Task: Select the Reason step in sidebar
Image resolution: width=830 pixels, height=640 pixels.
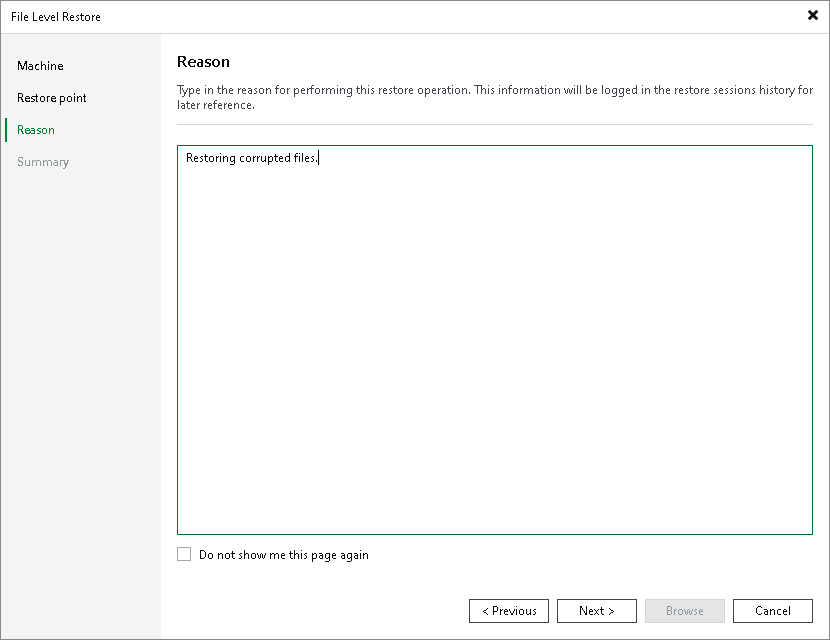Action: tap(35, 130)
